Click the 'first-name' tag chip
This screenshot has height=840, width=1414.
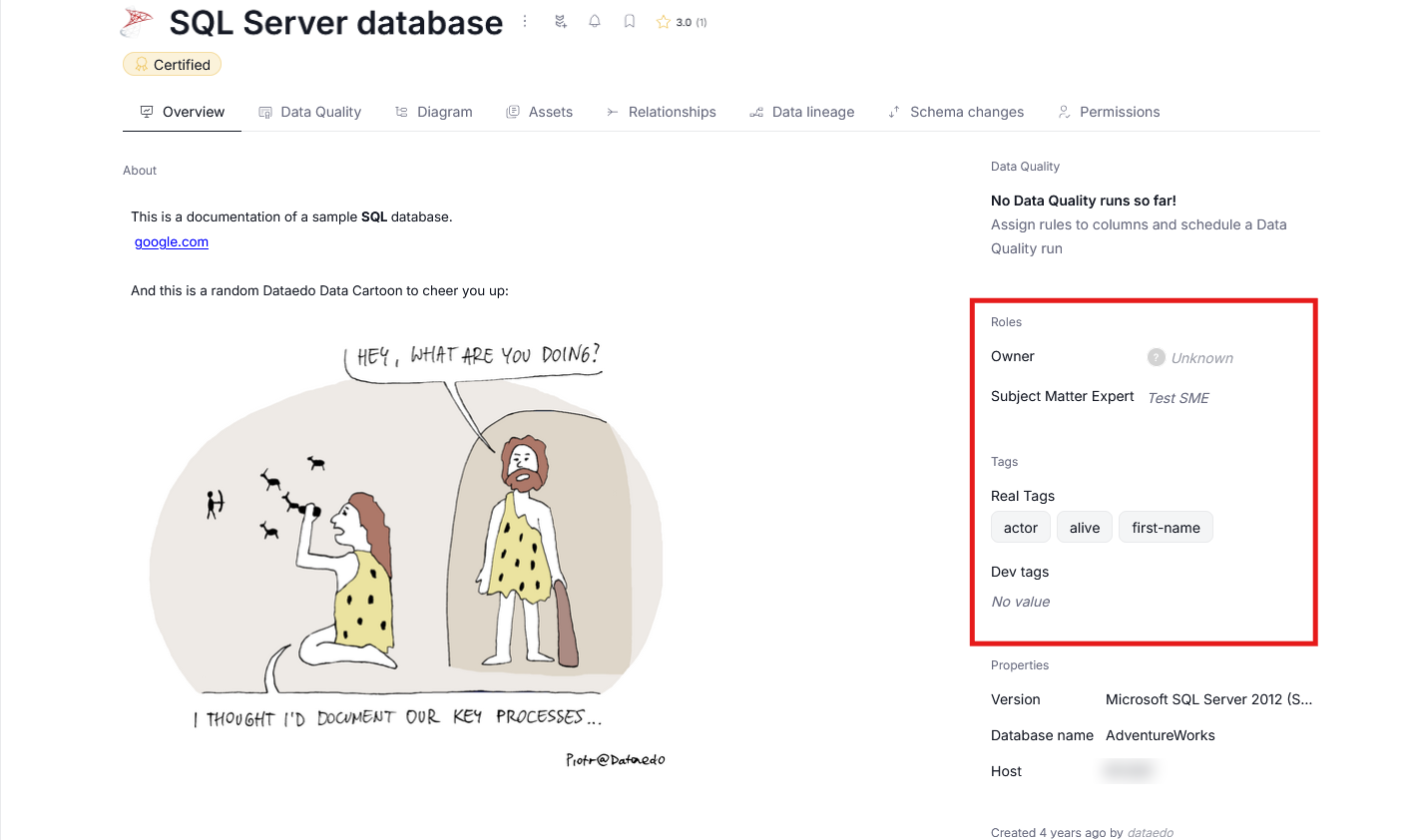[1166, 528]
